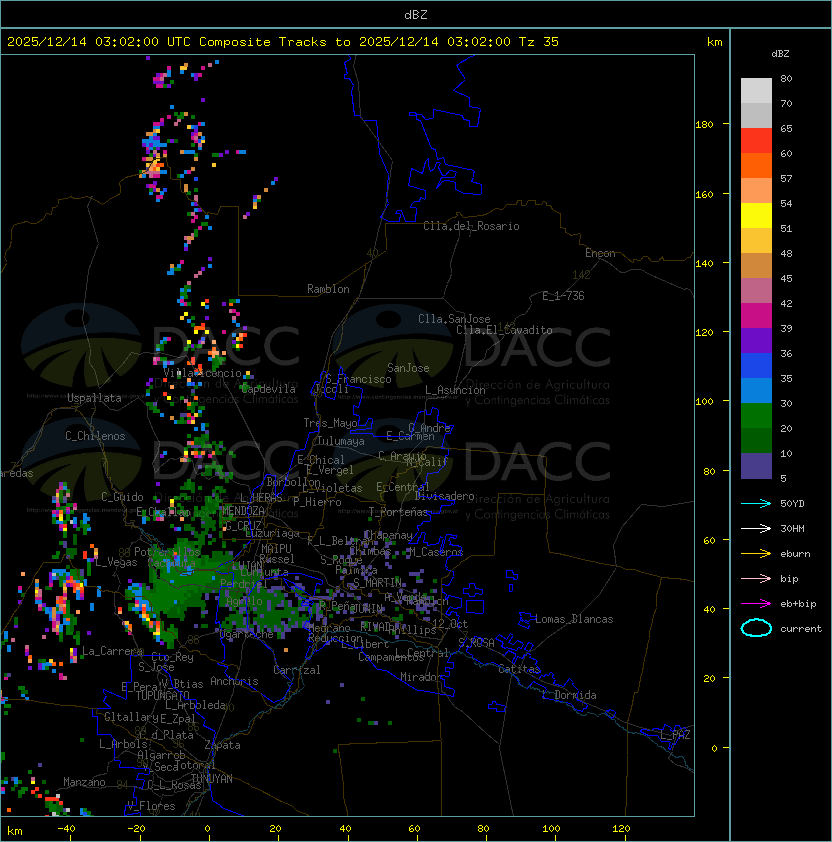The image size is (832, 842).
Task: Click the Villavicencio place label
Action: point(202,373)
